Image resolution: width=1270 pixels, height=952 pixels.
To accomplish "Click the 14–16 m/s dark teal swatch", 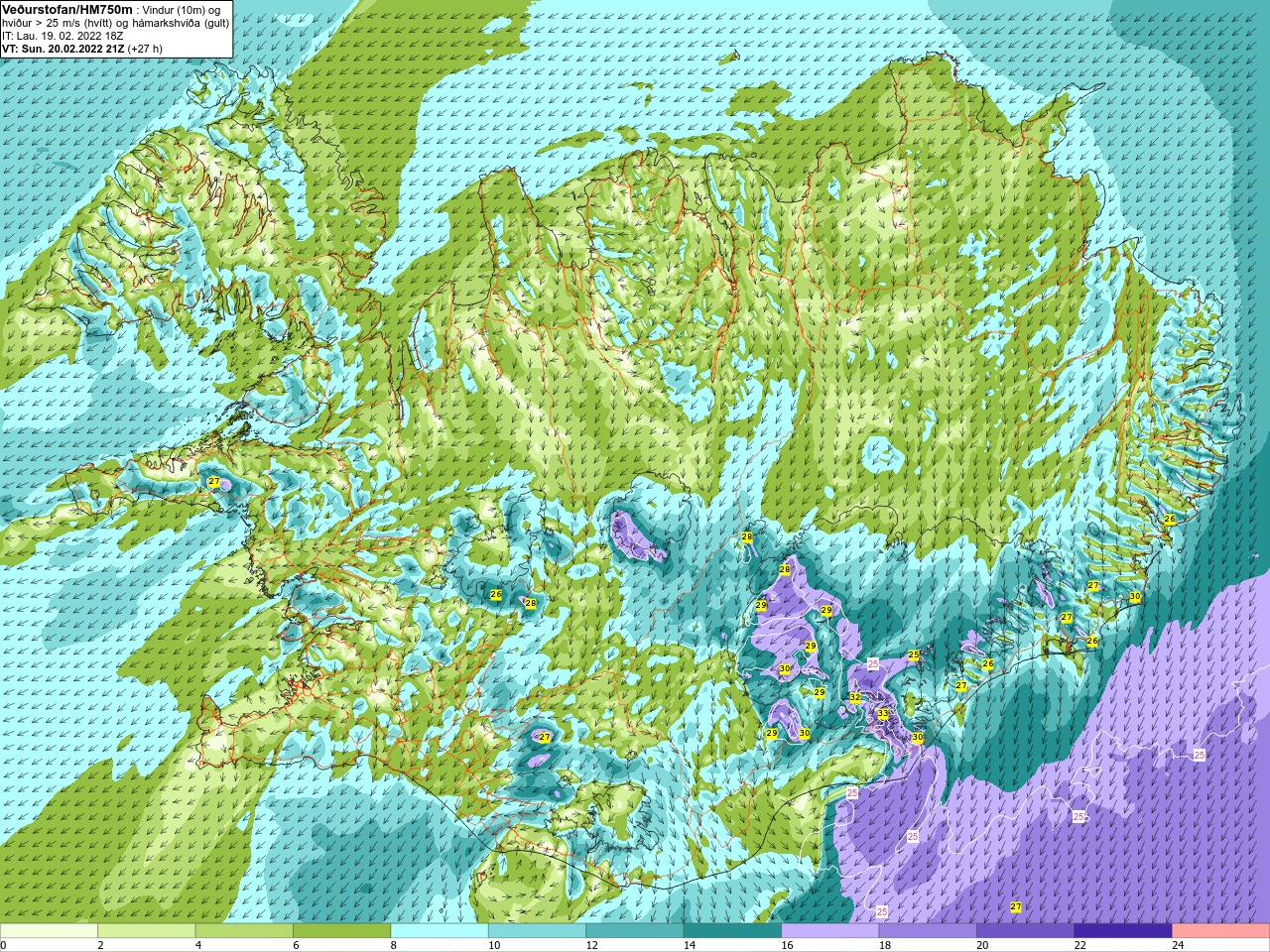I will [x=732, y=931].
